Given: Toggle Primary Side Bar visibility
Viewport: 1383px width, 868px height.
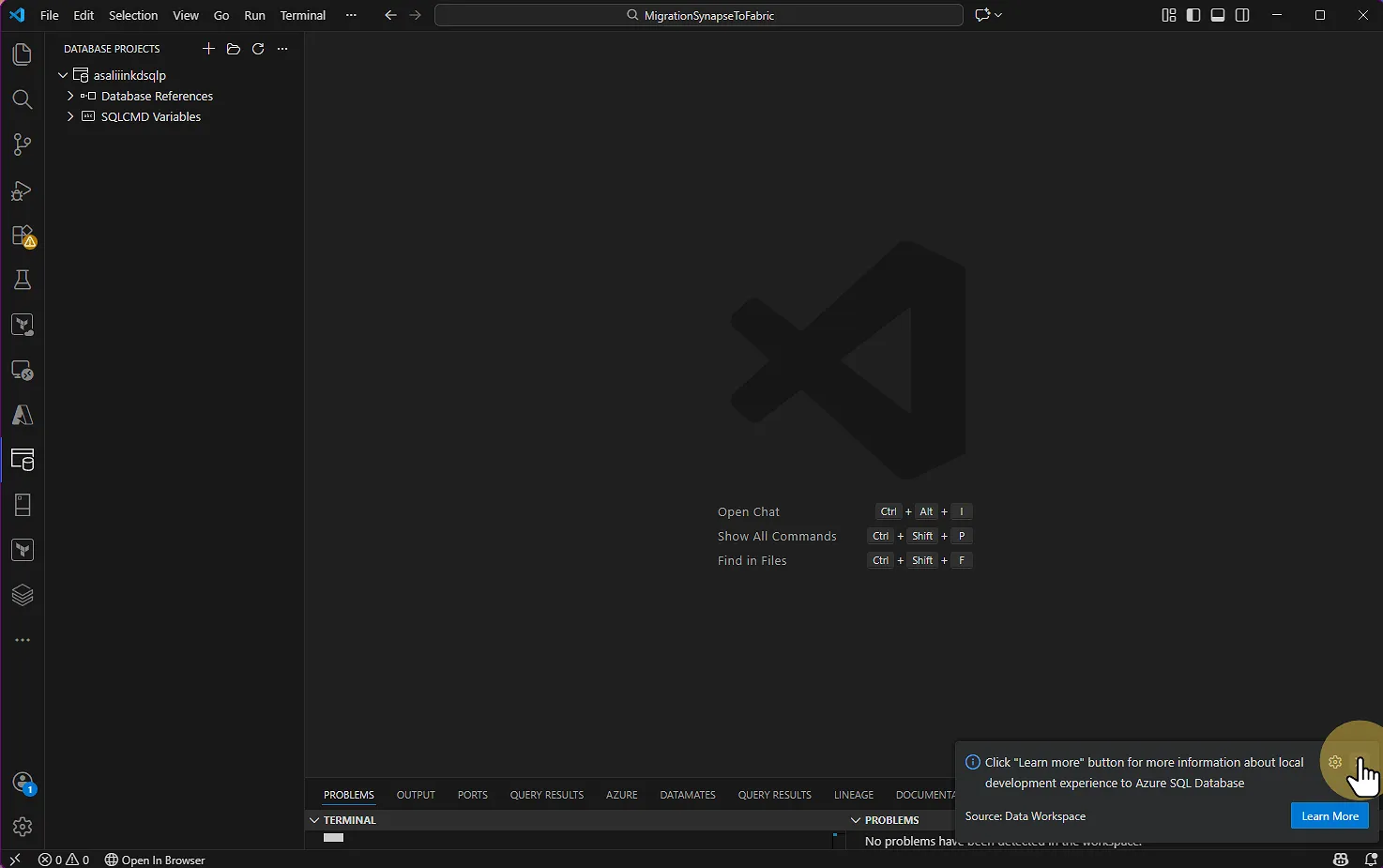Looking at the screenshot, I should point(1193,15).
